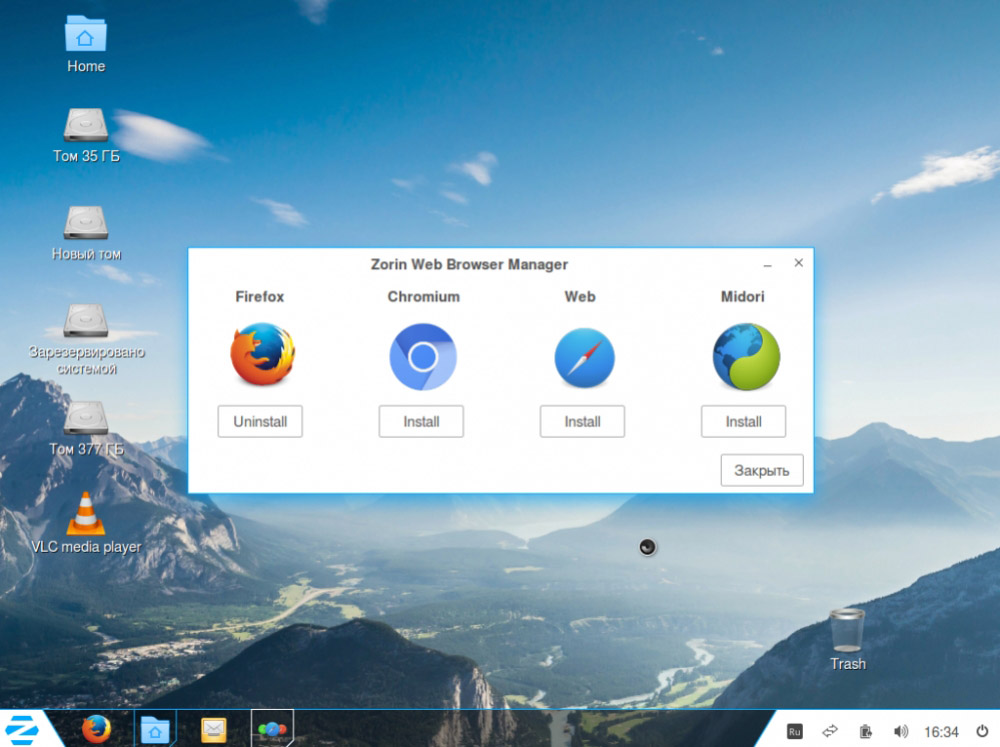Open the Zorin start menu
This screenshot has height=747, width=1000.
point(22,730)
